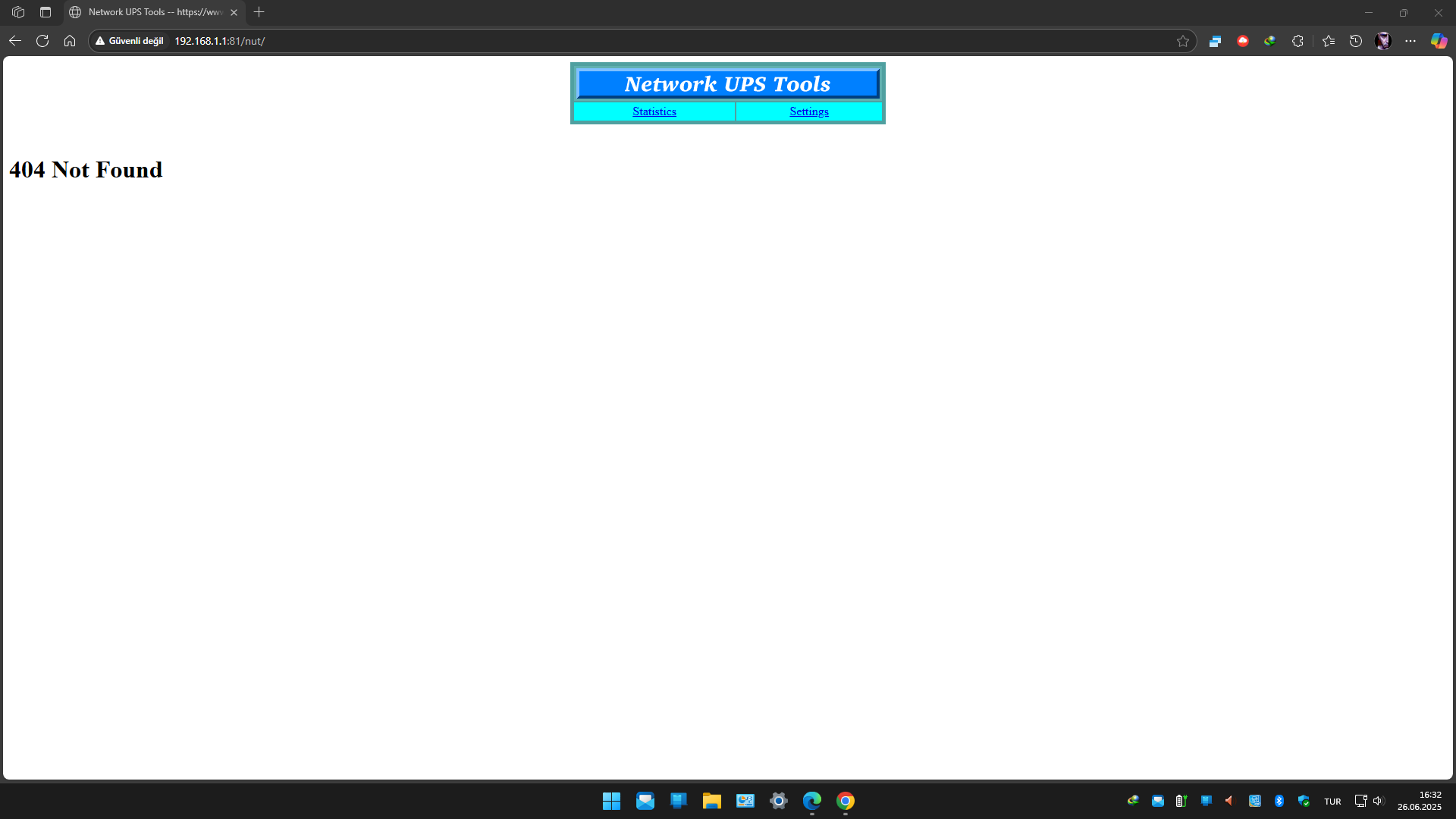1456x819 pixels.
Task: Open the tab actions menu icon
Action: 45,12
